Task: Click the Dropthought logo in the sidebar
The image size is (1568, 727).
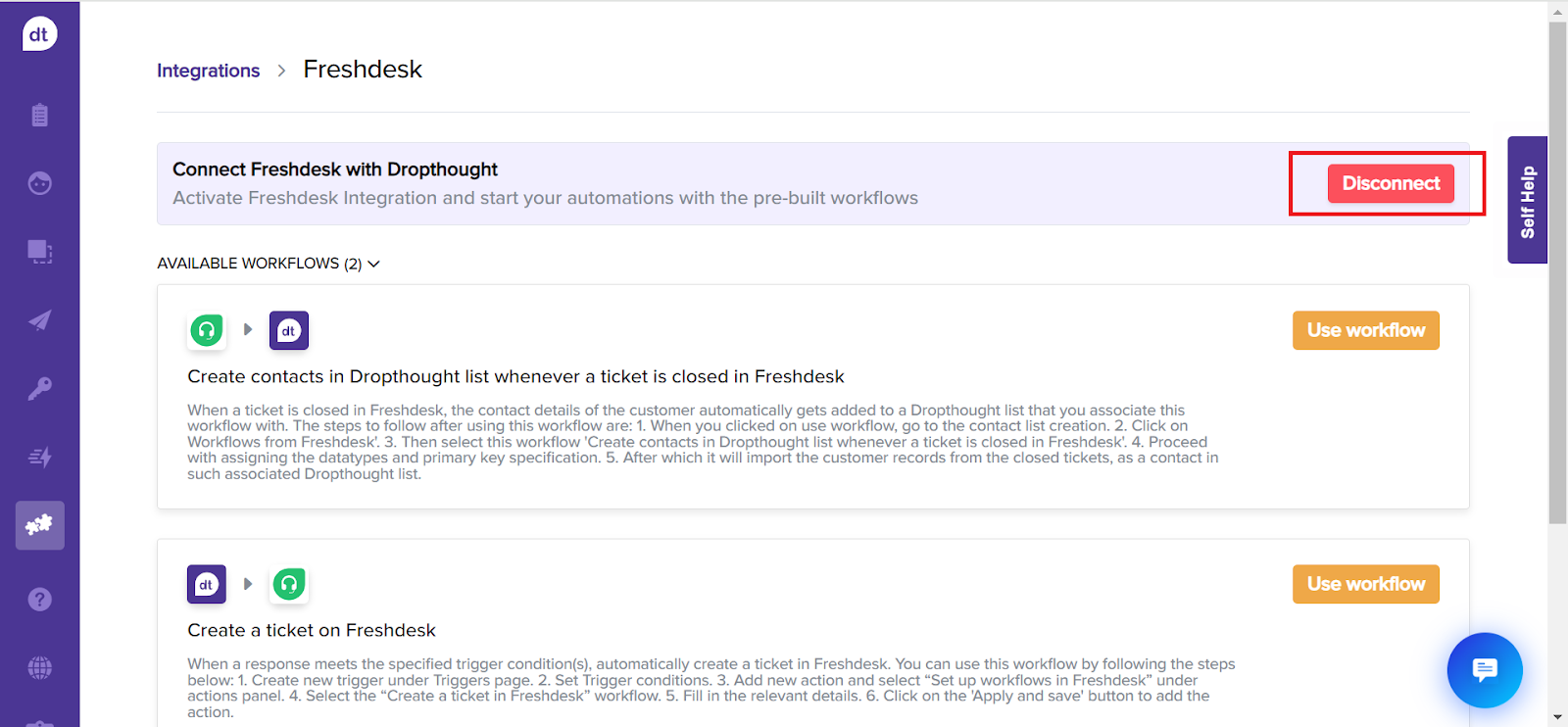Action: pyautogui.click(x=39, y=34)
